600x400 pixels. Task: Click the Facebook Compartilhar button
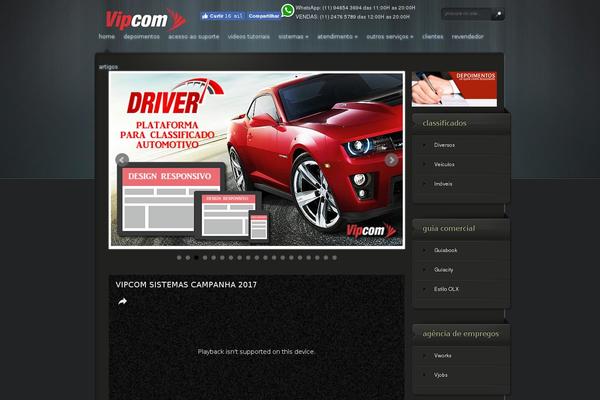[264, 16]
